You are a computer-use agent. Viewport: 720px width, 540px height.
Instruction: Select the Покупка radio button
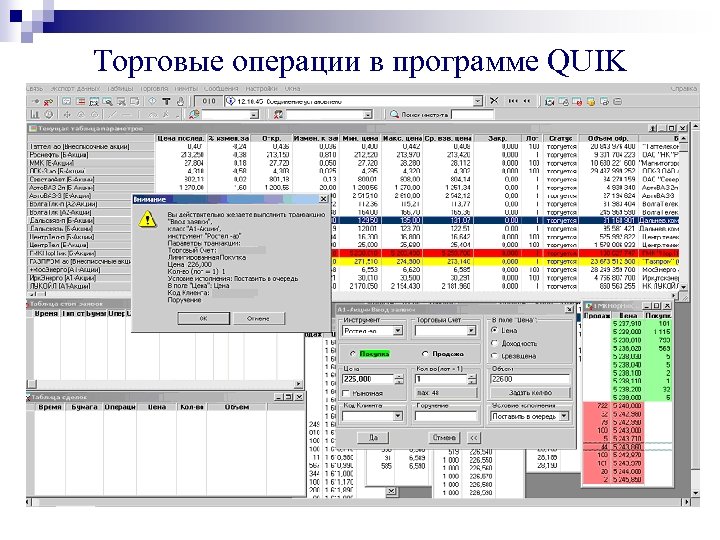coord(353,354)
